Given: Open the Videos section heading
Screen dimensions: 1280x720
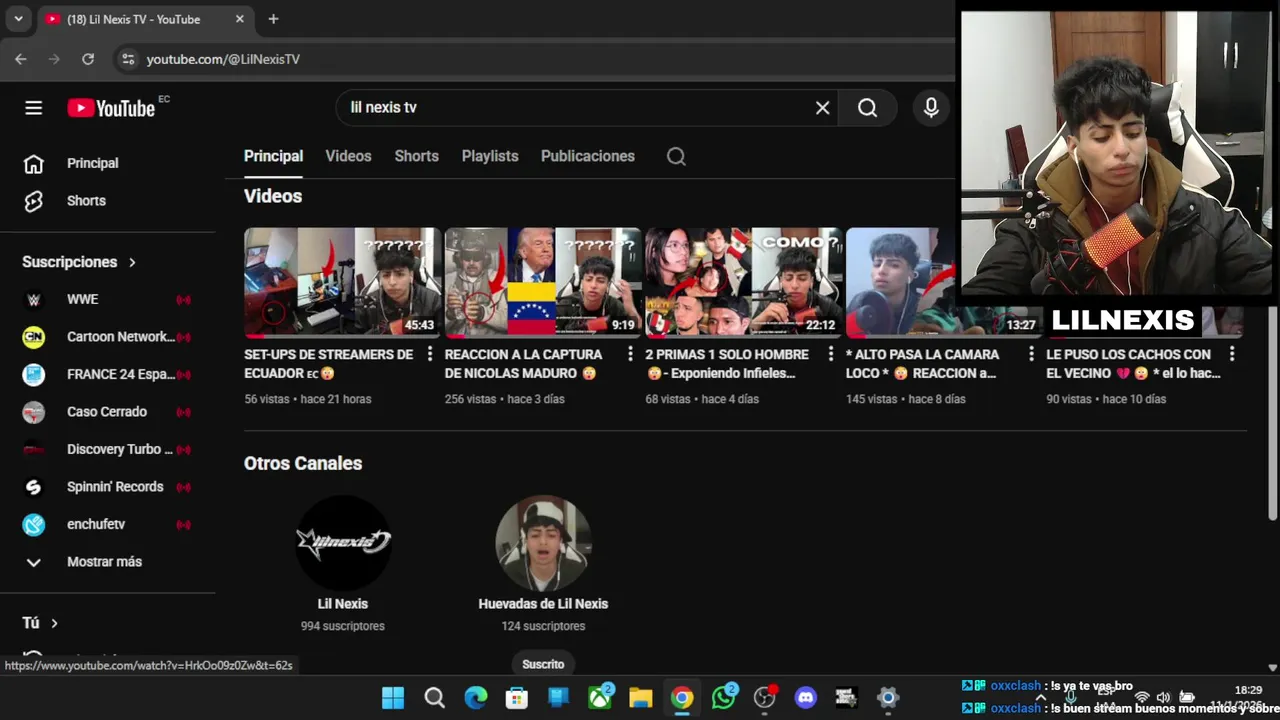Looking at the screenshot, I should coord(273,196).
